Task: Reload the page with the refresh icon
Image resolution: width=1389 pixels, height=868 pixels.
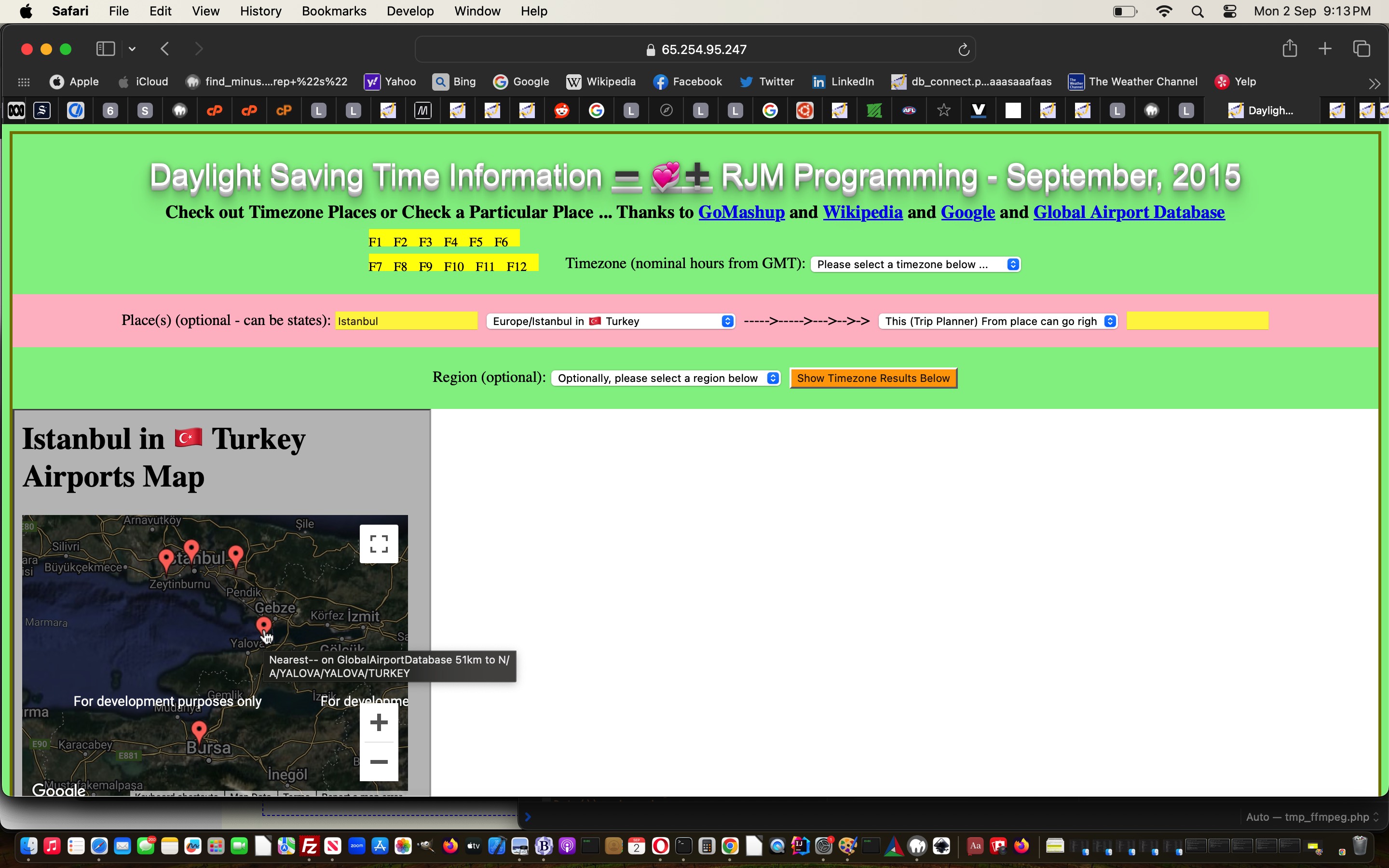Action: coord(964,50)
